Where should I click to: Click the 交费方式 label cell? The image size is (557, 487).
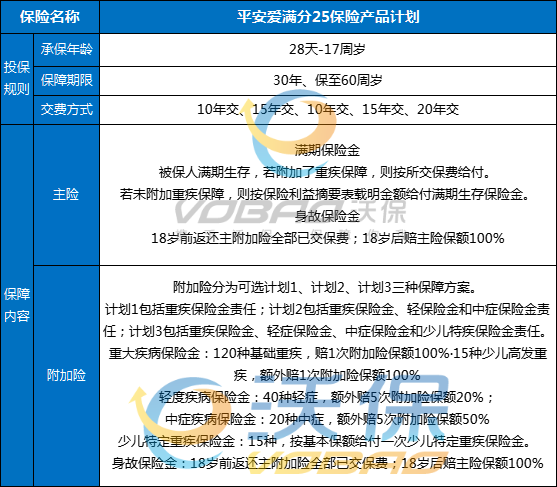tap(66, 110)
